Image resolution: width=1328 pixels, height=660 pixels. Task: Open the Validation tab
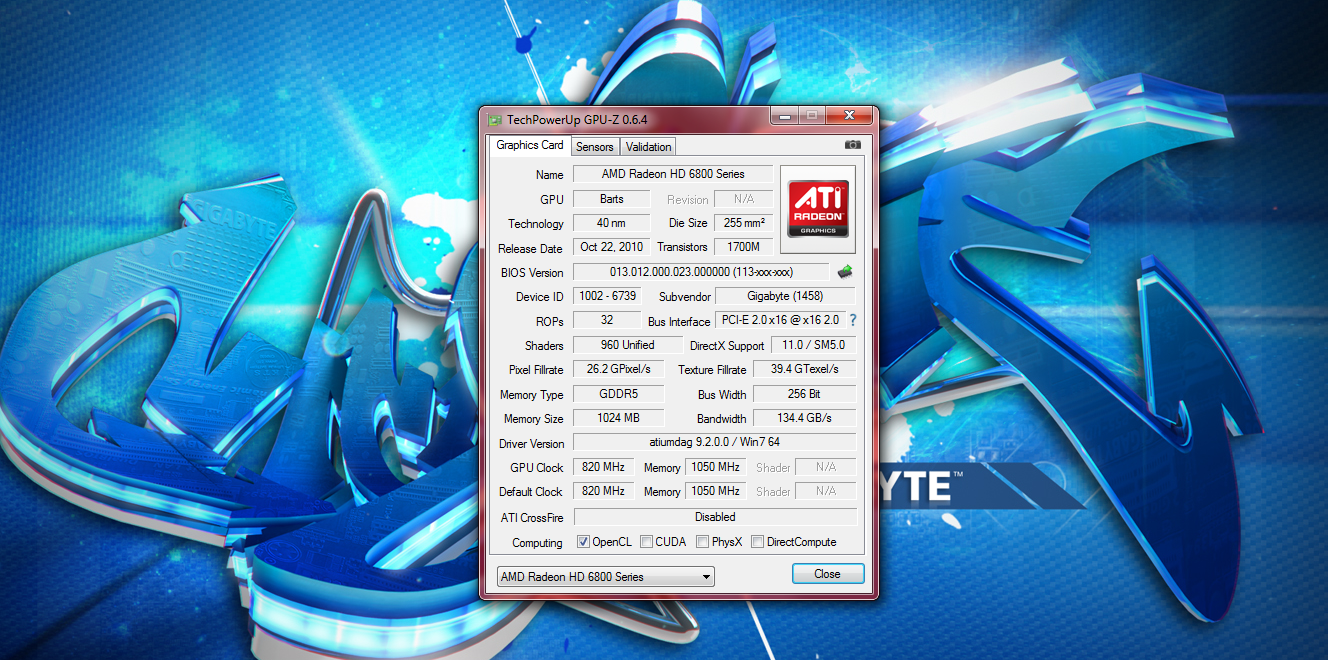[649, 147]
